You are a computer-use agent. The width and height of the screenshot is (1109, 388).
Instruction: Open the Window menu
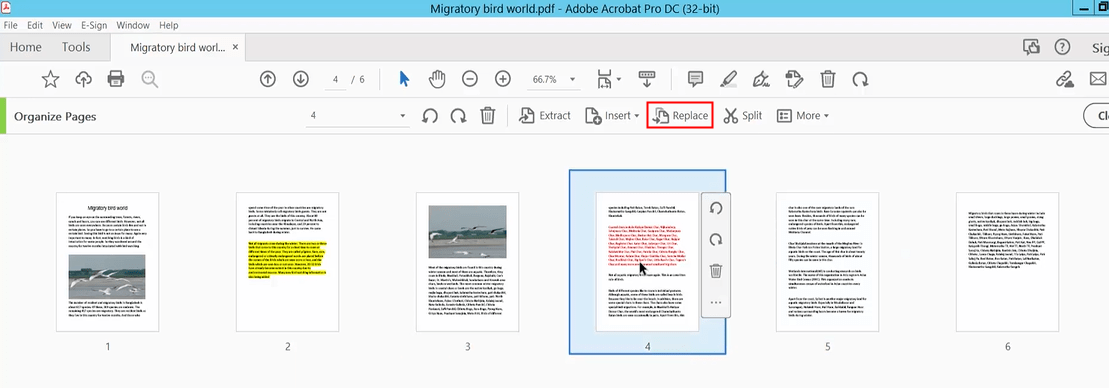133,25
